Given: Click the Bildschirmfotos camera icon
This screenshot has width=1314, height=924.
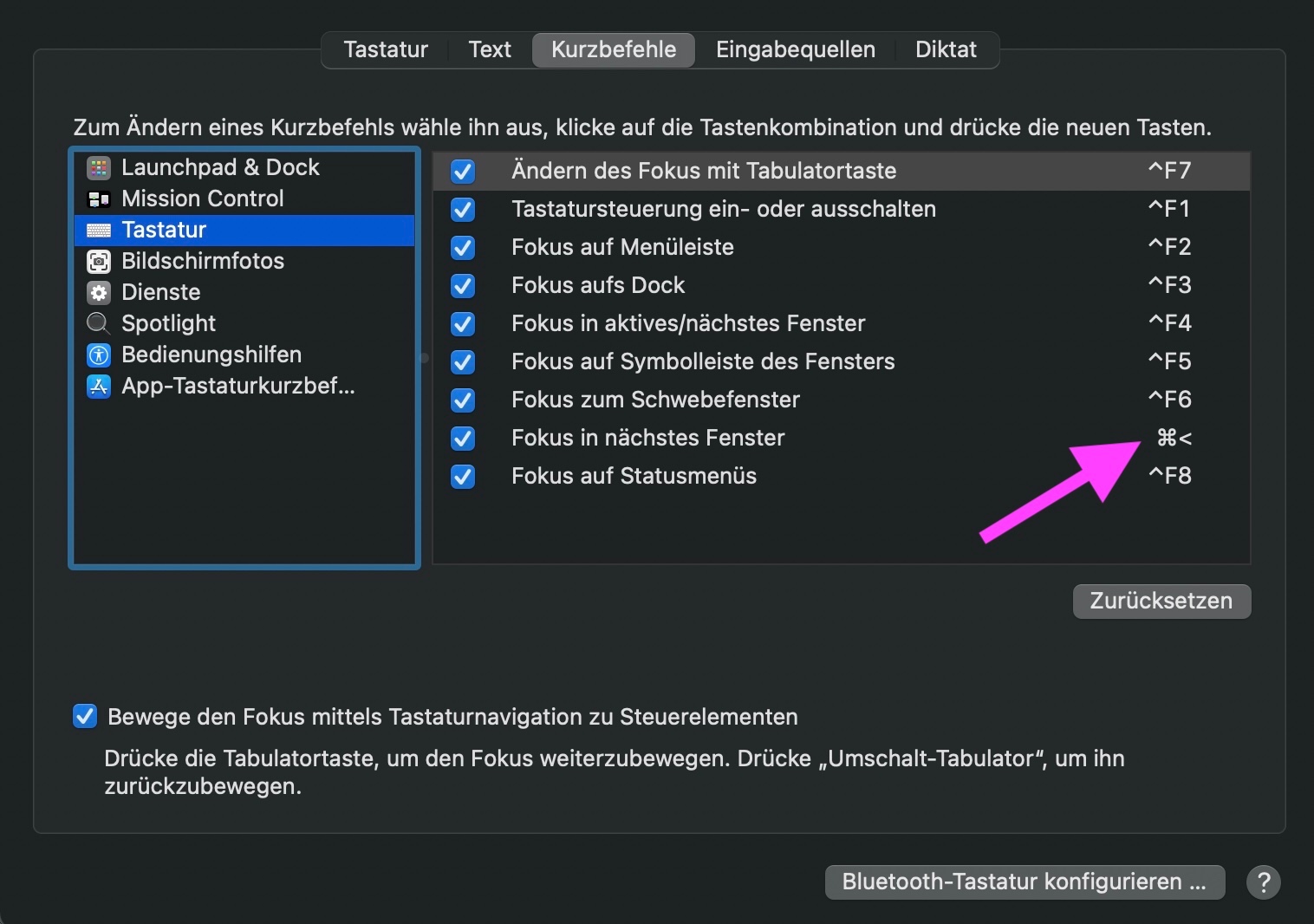Looking at the screenshot, I should tap(99, 261).
